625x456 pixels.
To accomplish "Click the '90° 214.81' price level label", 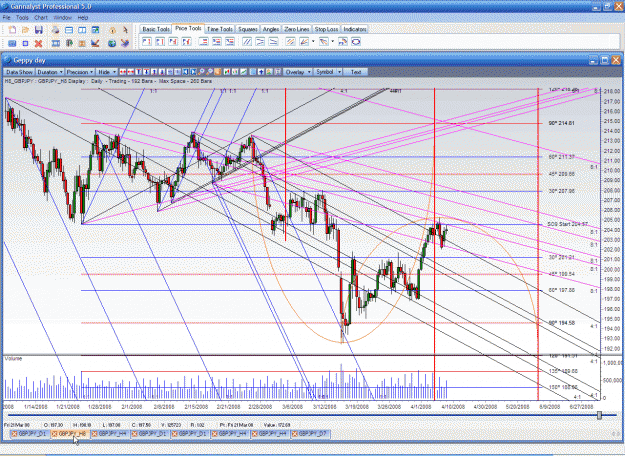I will pyautogui.click(x=561, y=123).
